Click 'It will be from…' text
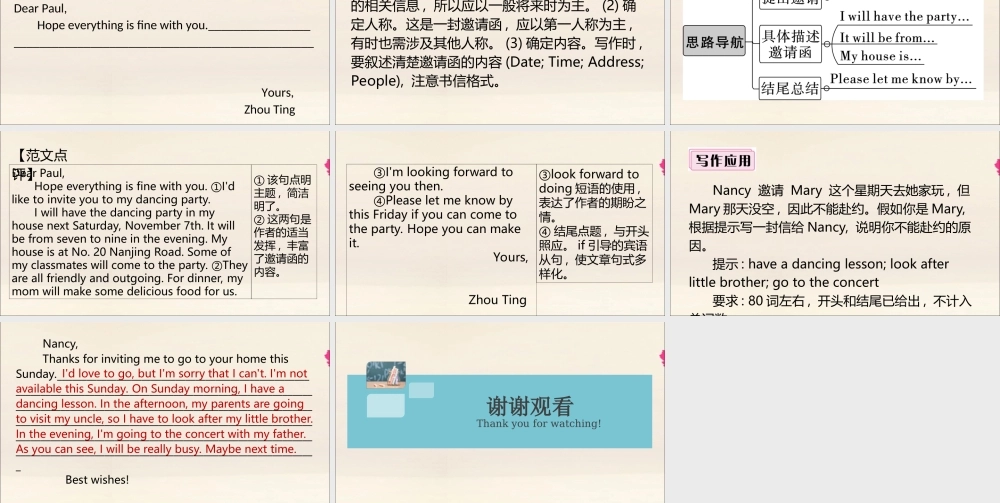Viewport: 1000px width, 503px height. click(x=887, y=38)
